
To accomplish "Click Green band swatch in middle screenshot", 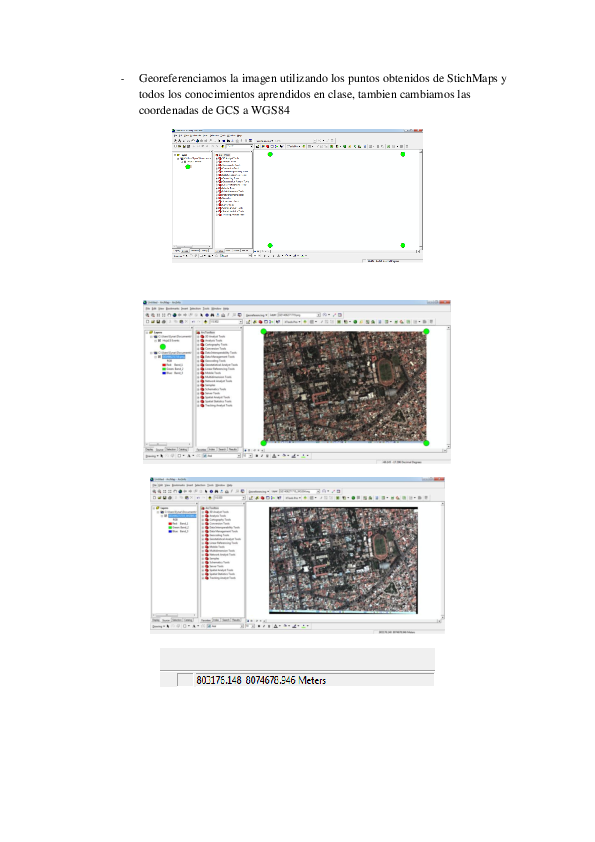I will pyautogui.click(x=164, y=369).
